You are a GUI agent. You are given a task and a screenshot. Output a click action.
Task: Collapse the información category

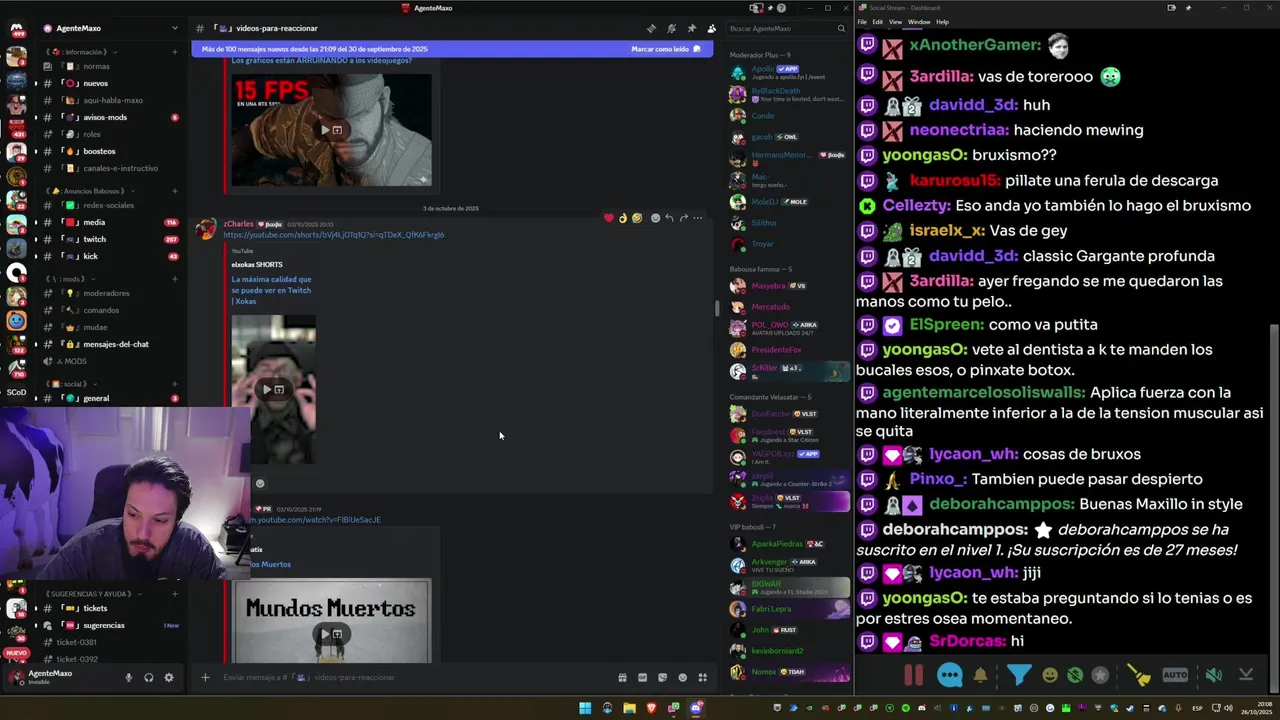coord(83,52)
